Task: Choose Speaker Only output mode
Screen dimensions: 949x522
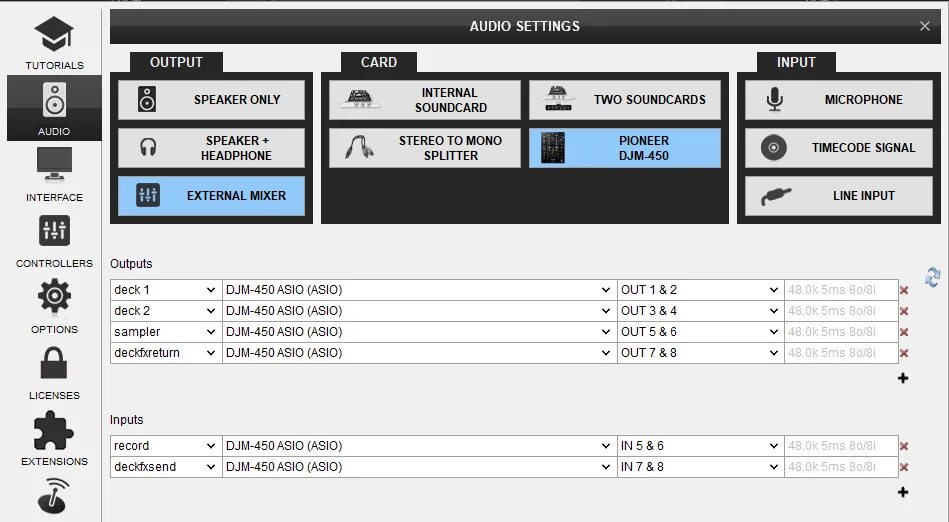Action: click(211, 100)
